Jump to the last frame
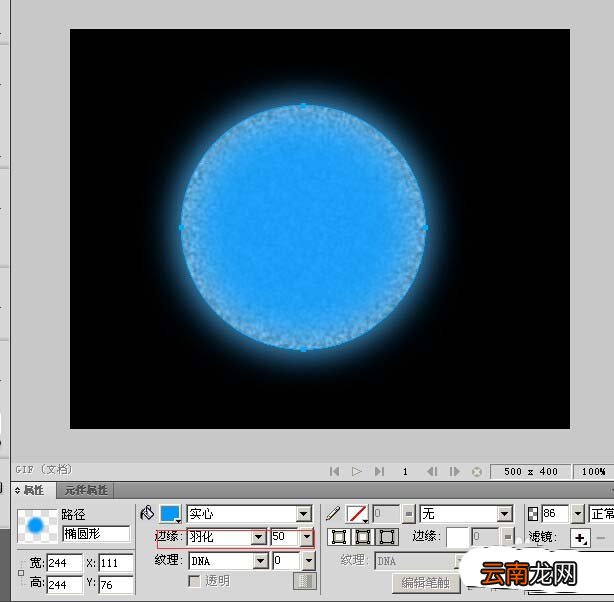614x602 pixels. (x=379, y=471)
